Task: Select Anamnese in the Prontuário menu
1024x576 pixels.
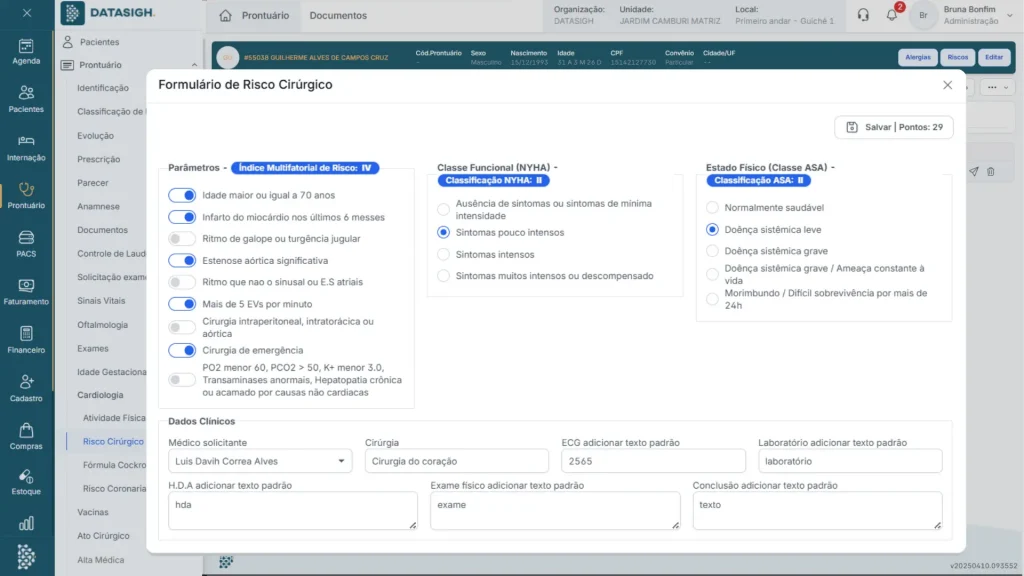Action: coord(98,207)
